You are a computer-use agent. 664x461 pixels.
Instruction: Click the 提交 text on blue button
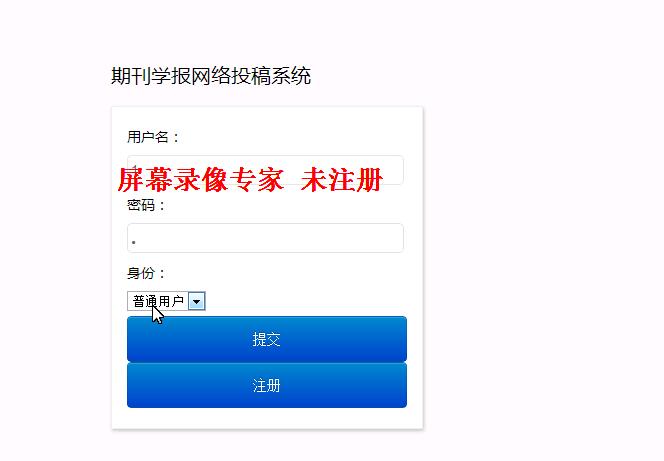[266, 340]
